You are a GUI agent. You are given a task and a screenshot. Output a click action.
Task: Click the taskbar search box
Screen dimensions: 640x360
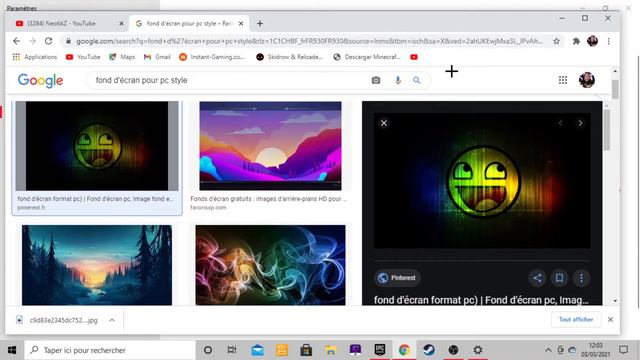coord(110,350)
